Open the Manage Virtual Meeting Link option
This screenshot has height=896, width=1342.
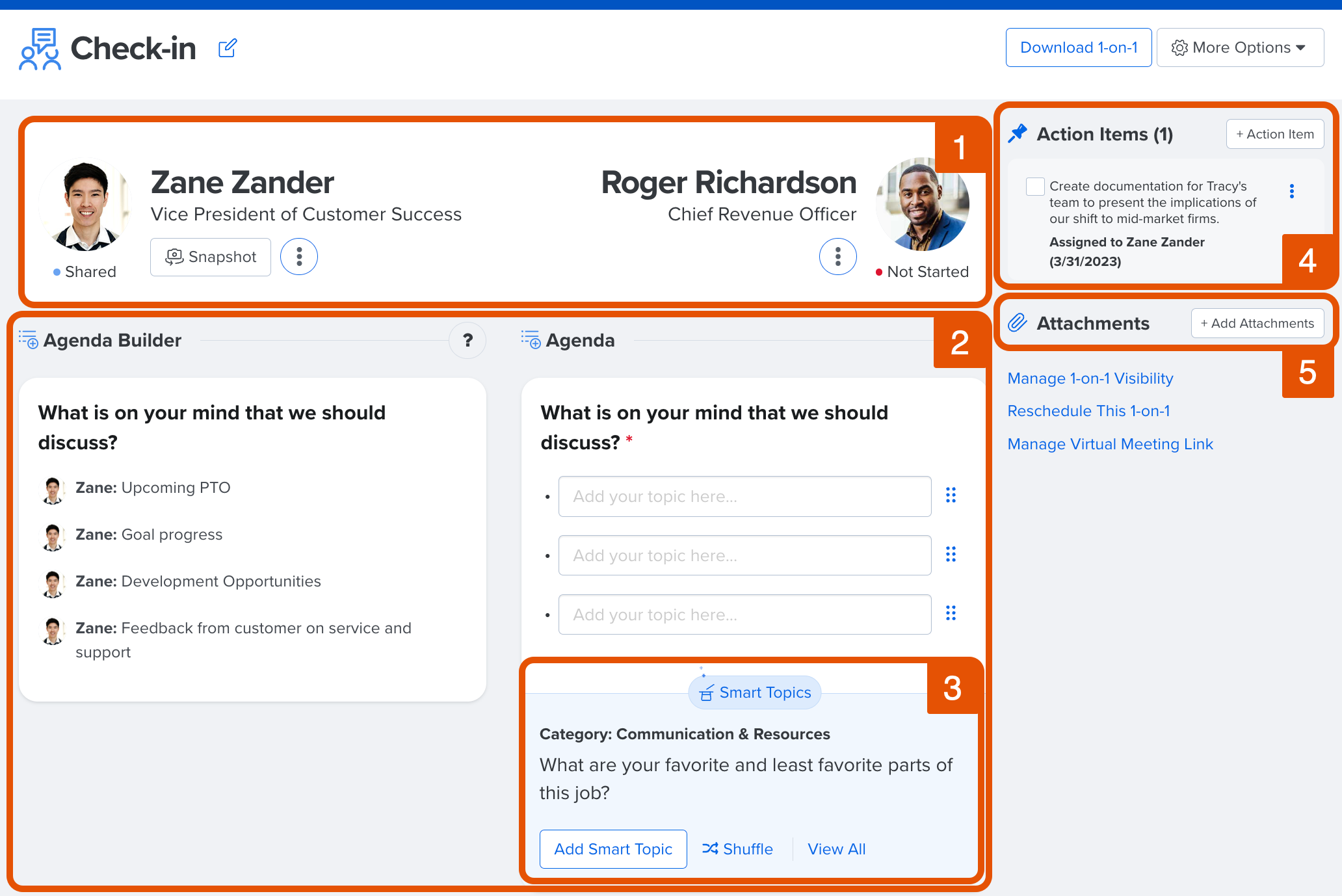tap(1110, 444)
